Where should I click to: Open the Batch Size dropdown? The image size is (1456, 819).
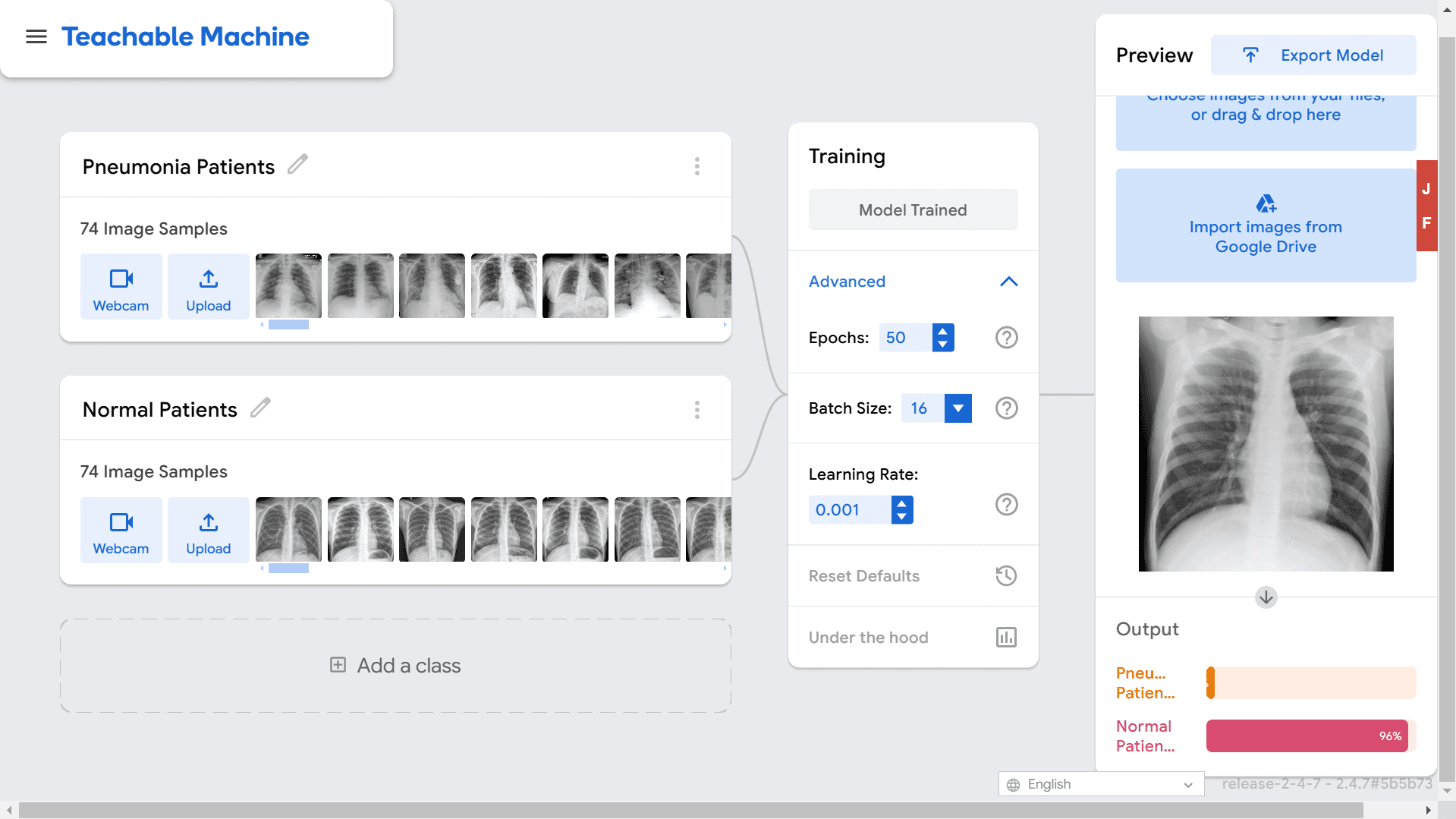point(958,408)
